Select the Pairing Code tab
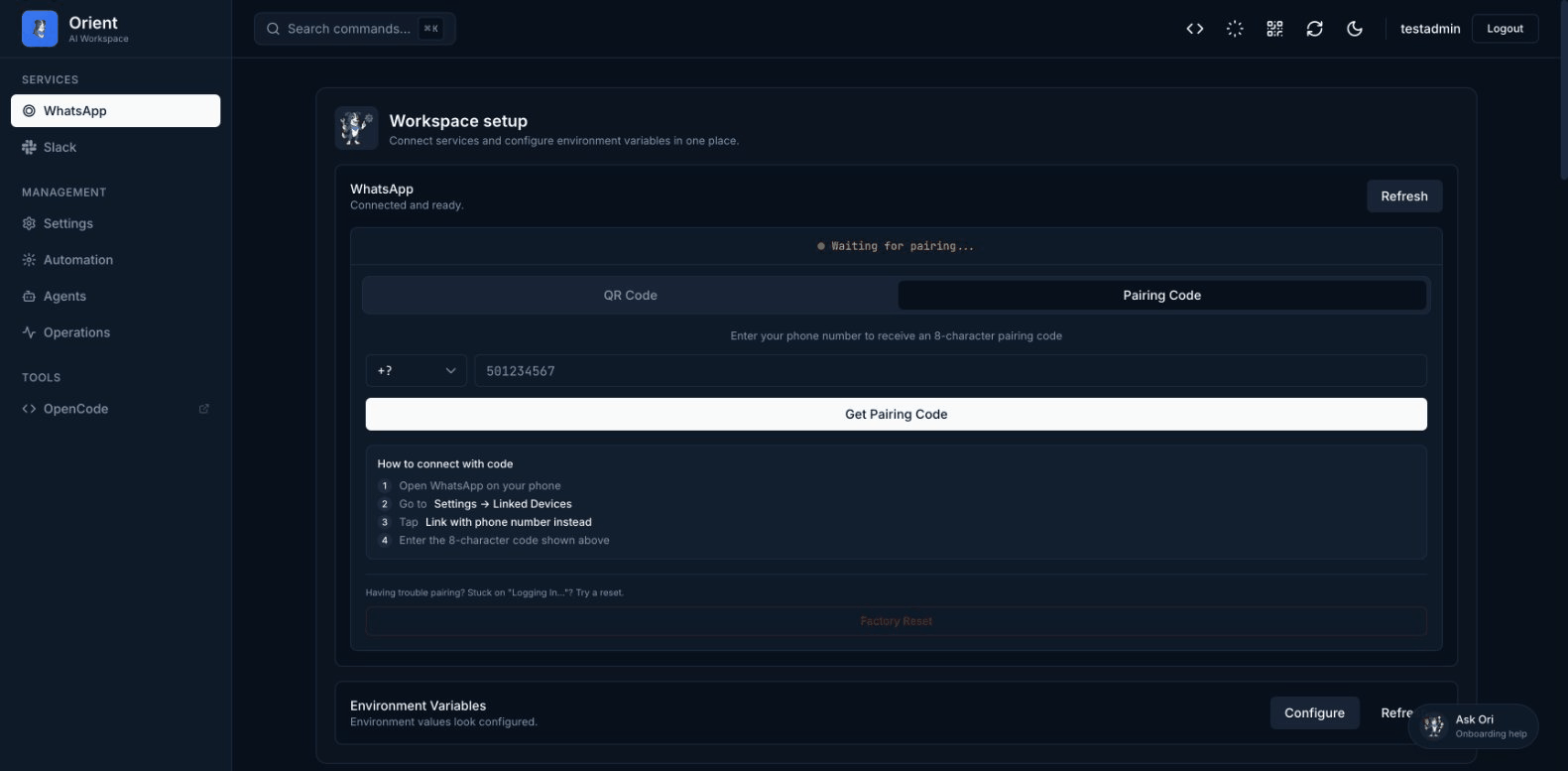This screenshot has width=1568, height=771. pos(1161,296)
